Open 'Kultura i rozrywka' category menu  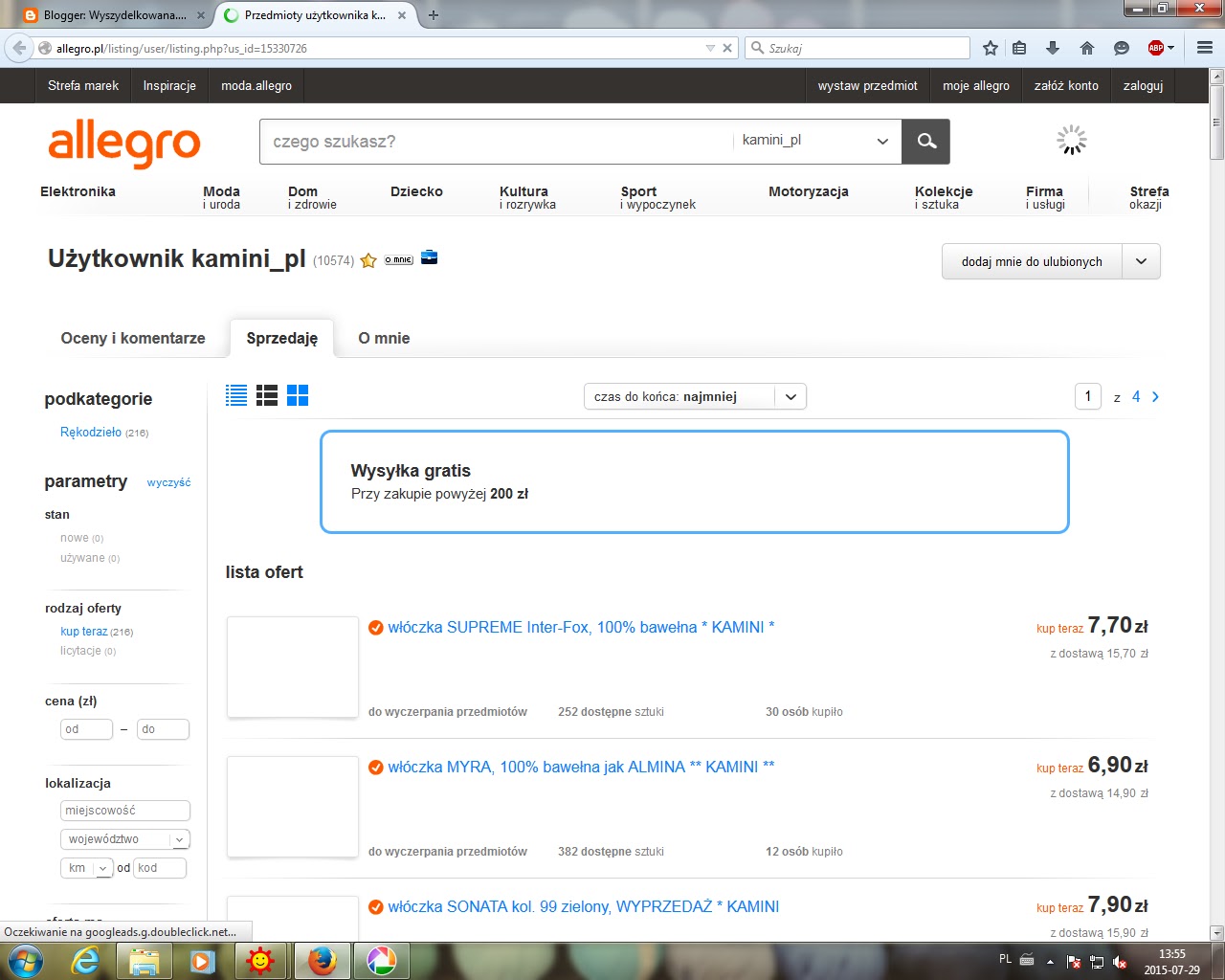pyautogui.click(x=527, y=197)
